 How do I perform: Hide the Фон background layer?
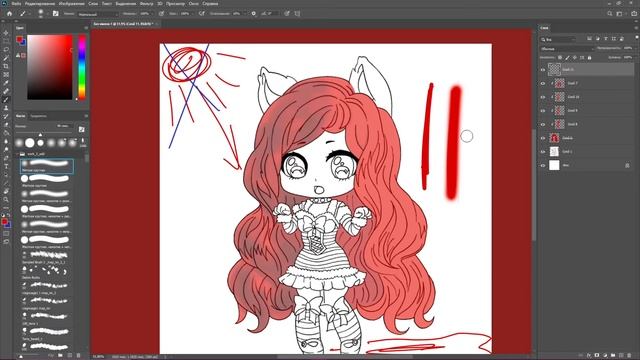pyautogui.click(x=543, y=165)
